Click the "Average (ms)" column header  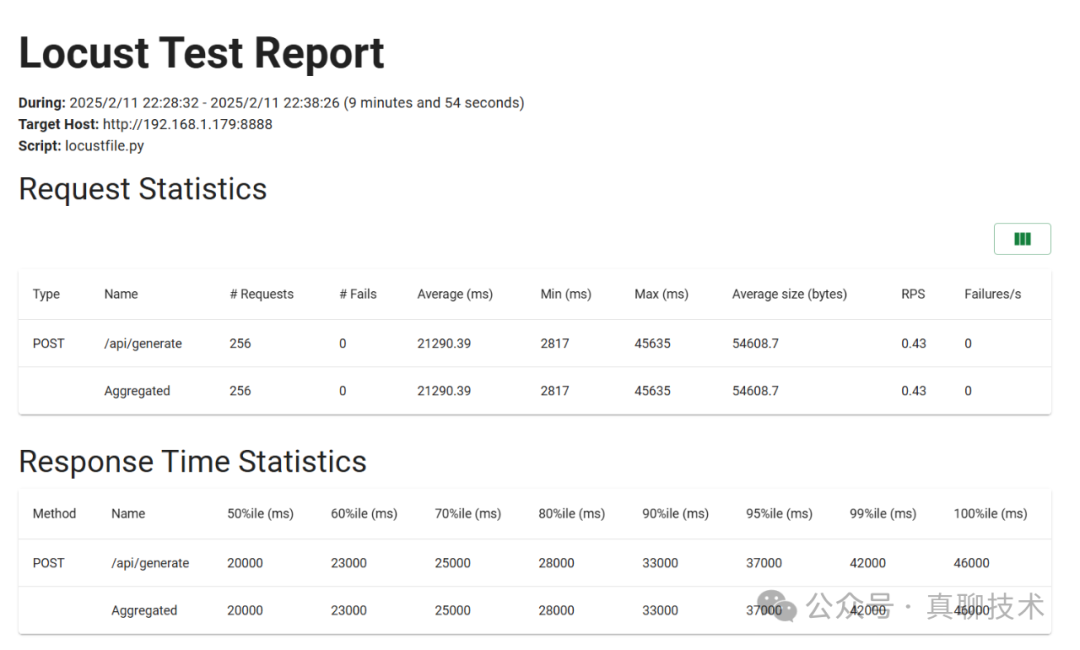[455, 294]
